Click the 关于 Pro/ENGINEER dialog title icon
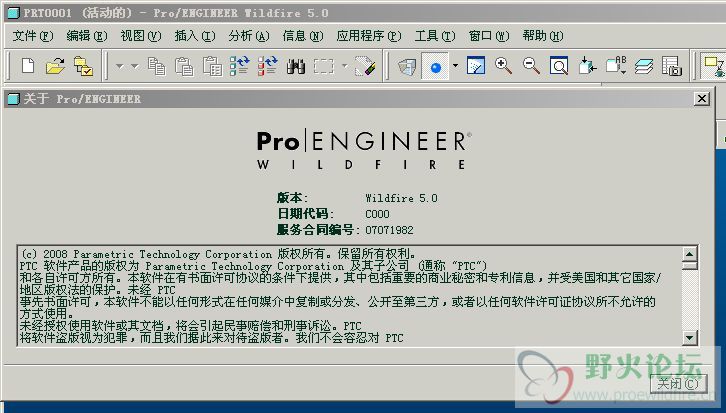This screenshot has height=413, width=726. [14, 99]
